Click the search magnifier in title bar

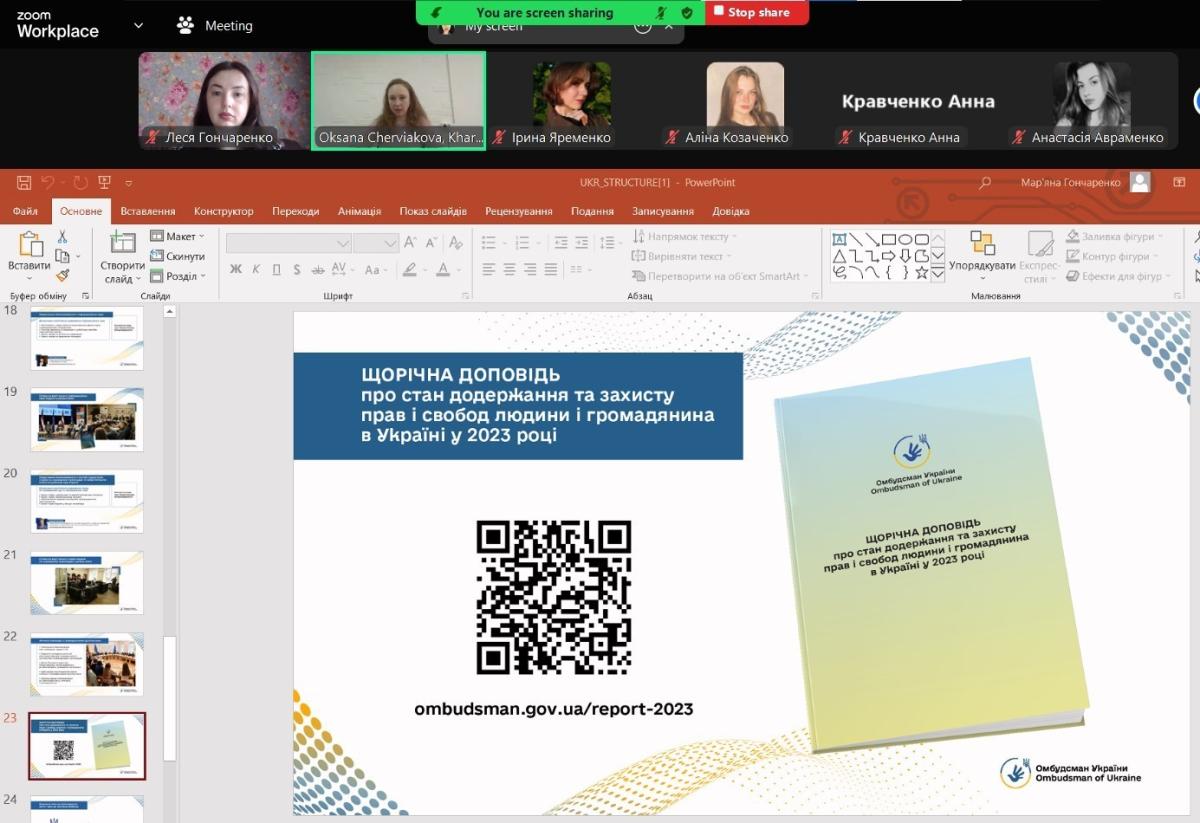tap(985, 183)
